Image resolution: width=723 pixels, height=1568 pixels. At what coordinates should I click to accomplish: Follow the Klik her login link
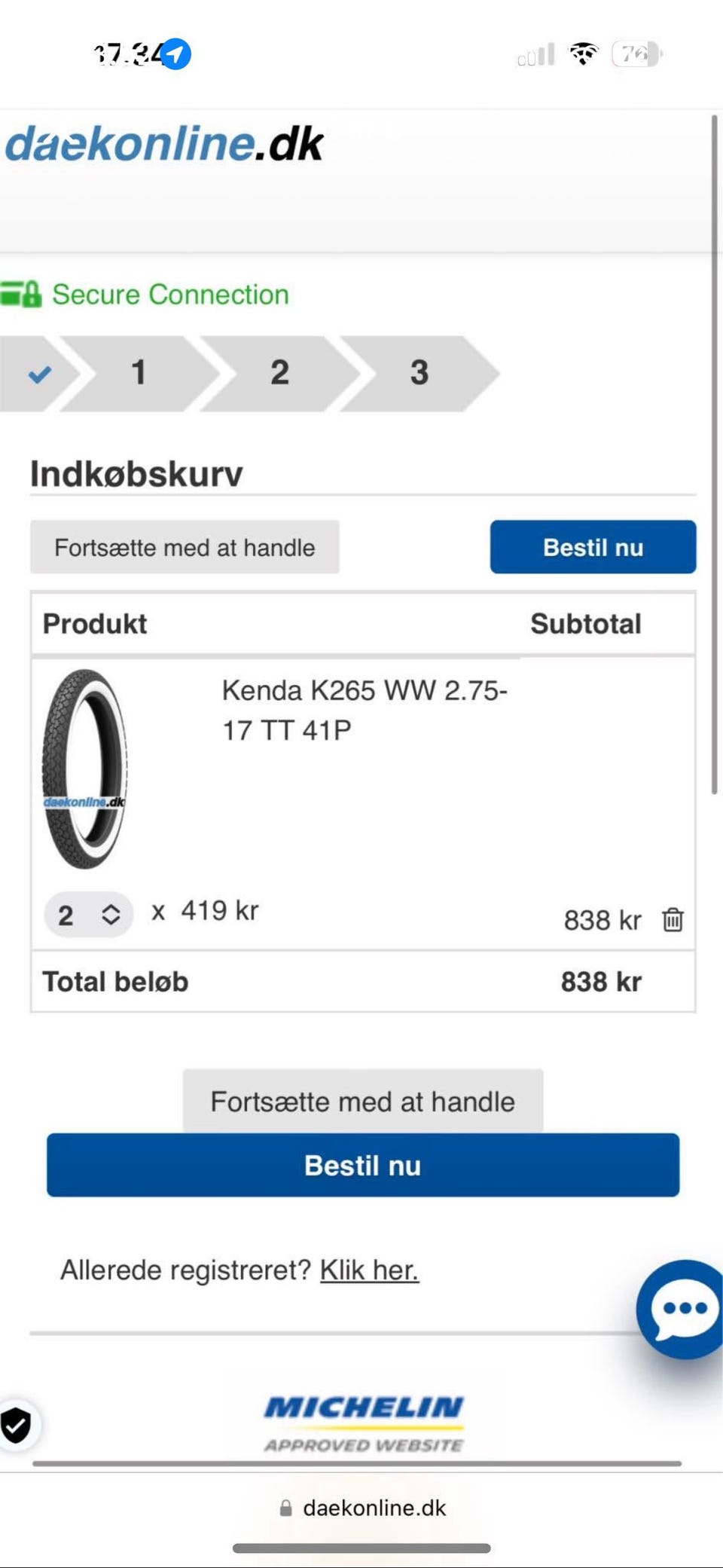pyautogui.click(x=369, y=1270)
